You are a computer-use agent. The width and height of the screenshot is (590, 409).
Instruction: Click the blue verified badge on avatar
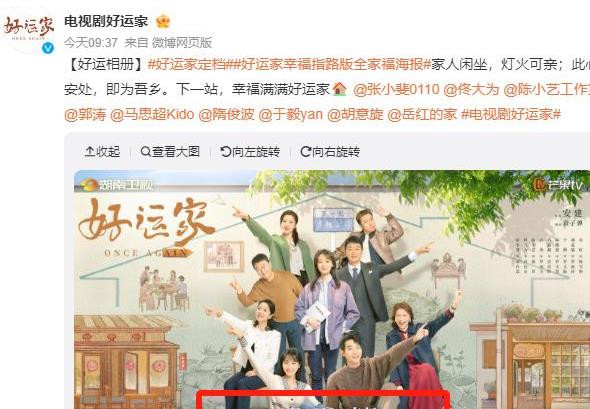(48, 48)
